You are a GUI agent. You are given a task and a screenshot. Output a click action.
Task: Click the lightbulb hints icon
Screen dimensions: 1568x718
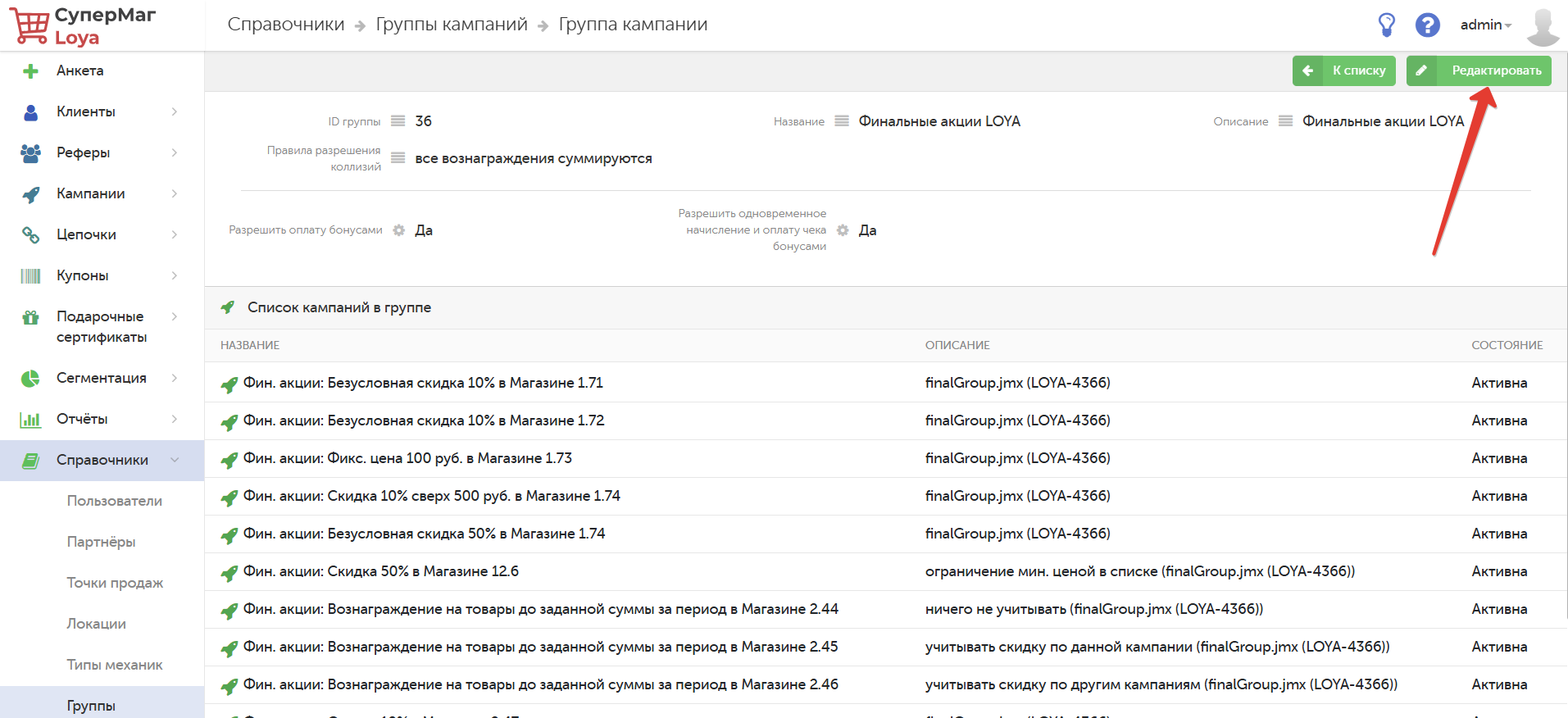pos(1386,25)
